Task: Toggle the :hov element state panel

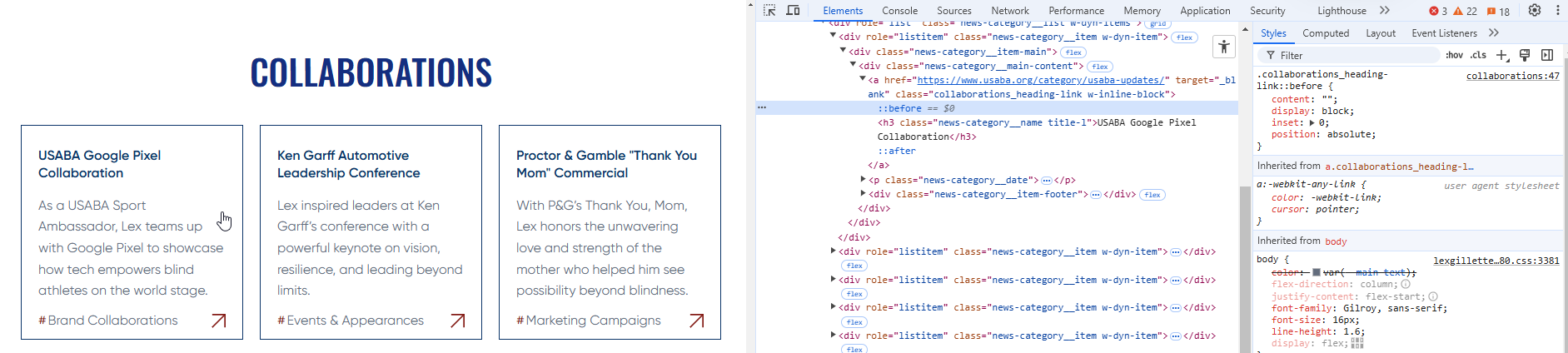Action: tap(1454, 55)
